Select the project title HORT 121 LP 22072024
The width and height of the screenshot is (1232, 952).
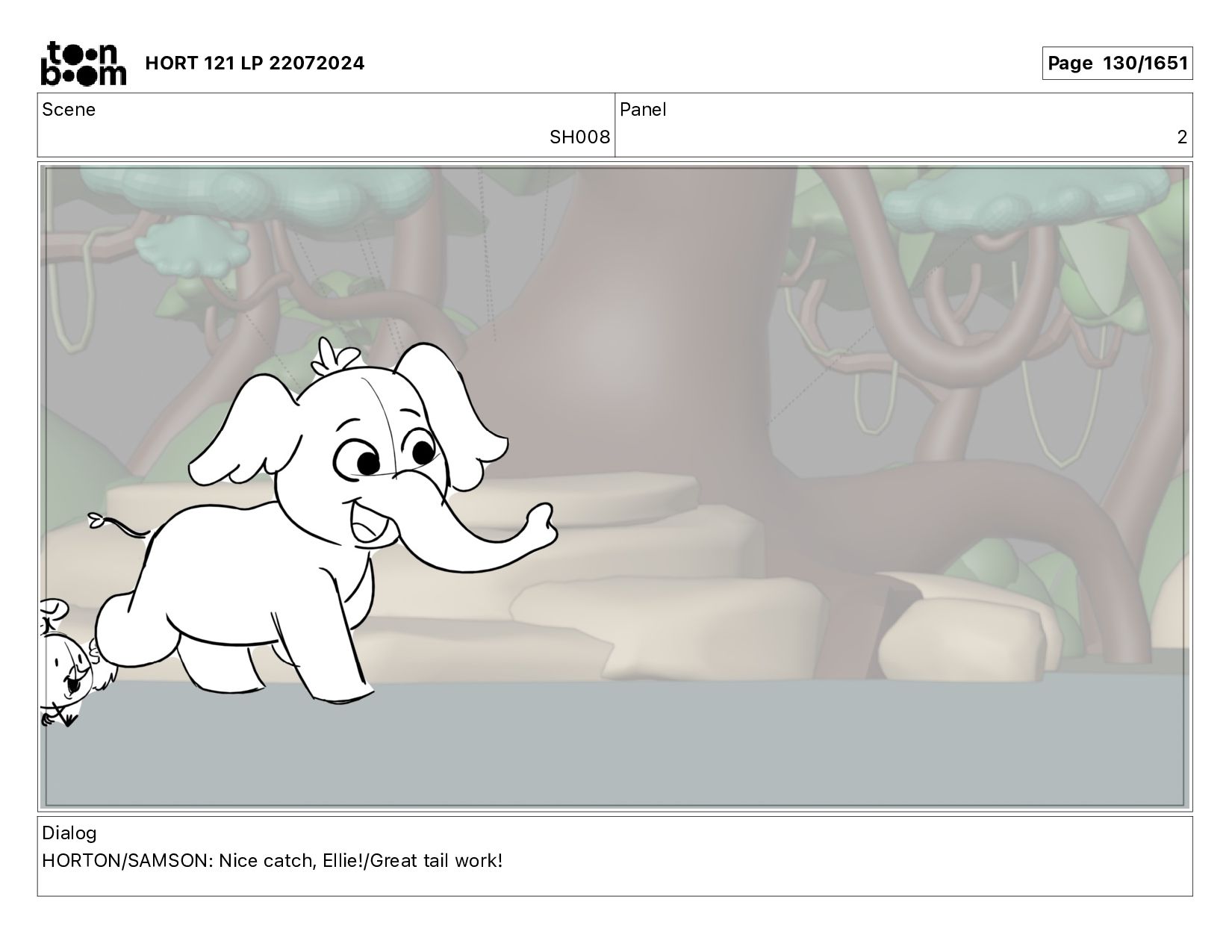[x=255, y=63]
